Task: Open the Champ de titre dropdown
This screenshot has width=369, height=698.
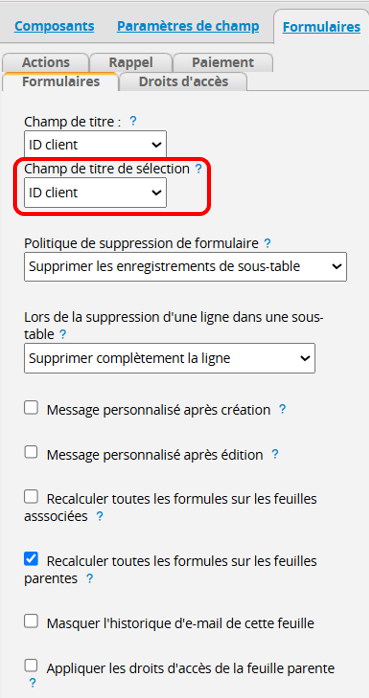Action: click(x=95, y=145)
